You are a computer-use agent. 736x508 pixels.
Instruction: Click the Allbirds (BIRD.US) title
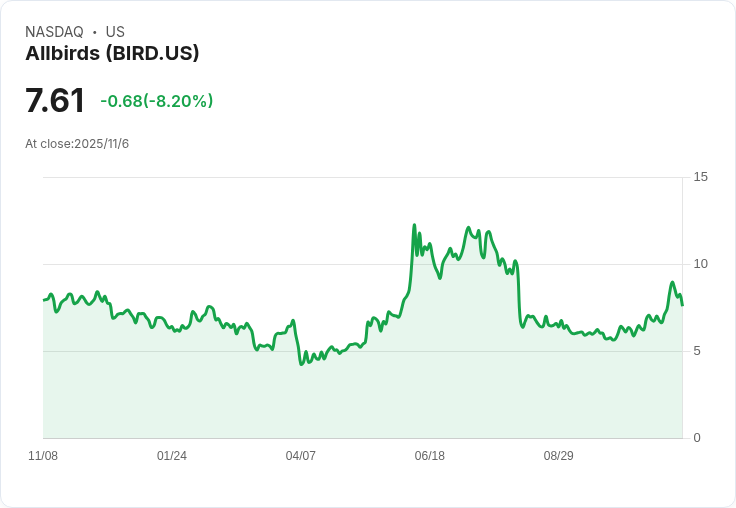(112, 54)
